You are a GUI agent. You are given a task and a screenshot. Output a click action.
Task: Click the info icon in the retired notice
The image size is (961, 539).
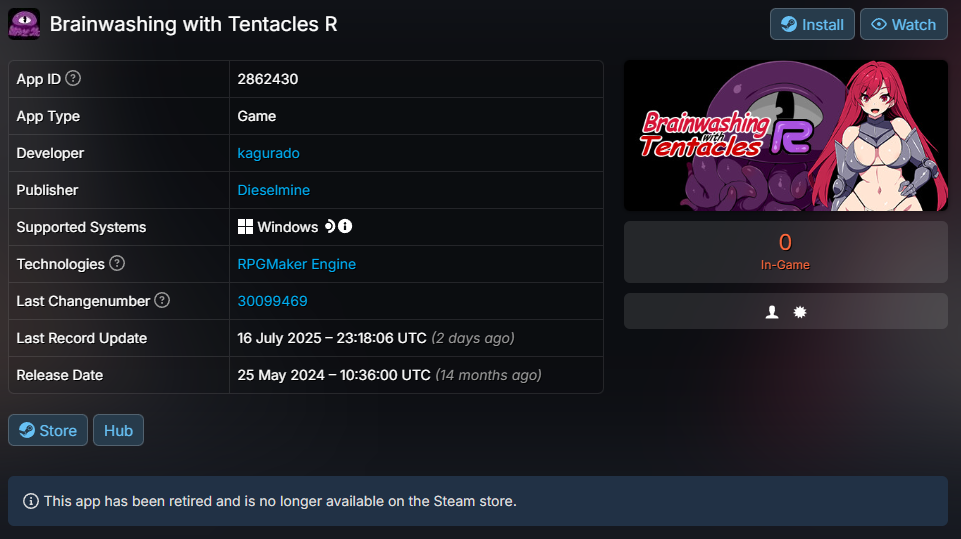tap(31, 501)
